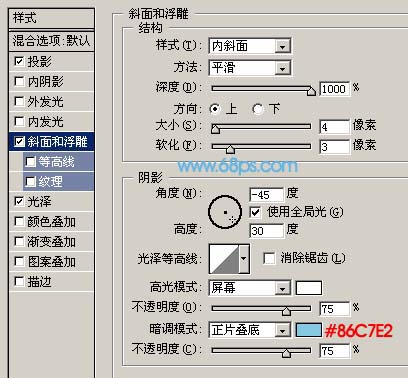Click the 高度 field showing 30
Screen dimensions: 408x378
tap(266, 231)
